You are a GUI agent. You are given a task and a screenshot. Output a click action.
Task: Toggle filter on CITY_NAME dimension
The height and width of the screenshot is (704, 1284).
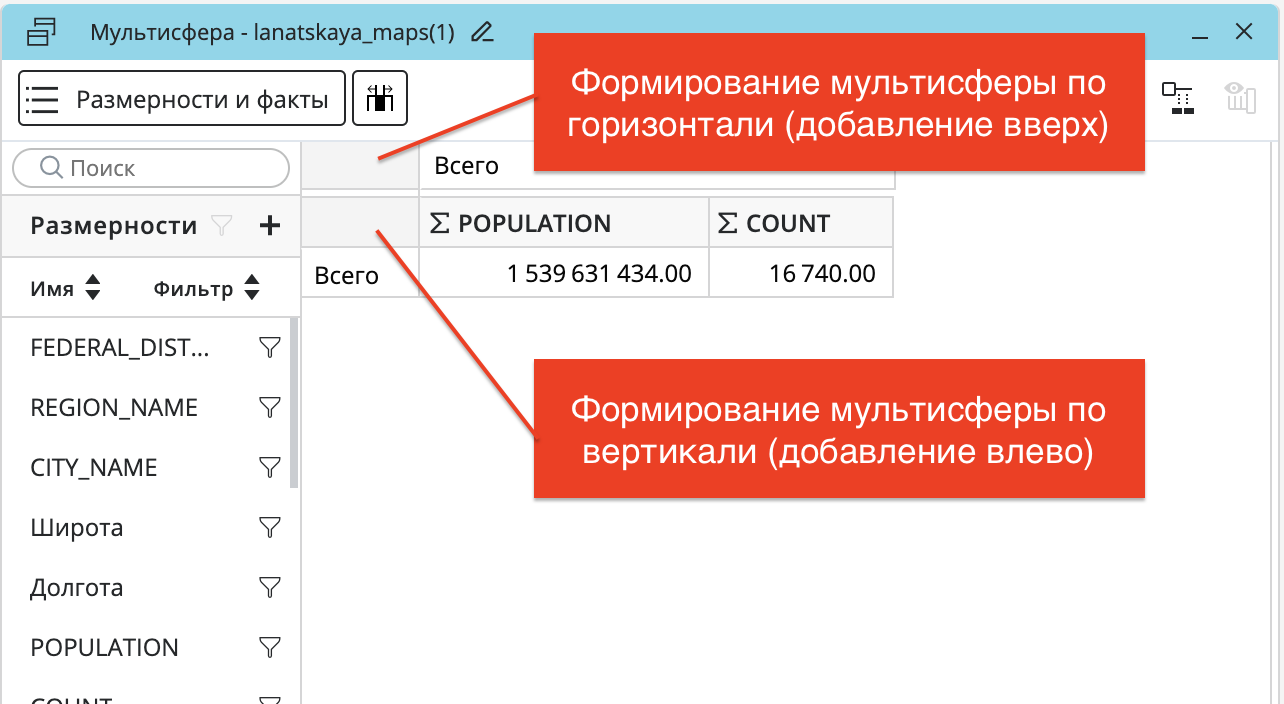(x=269, y=468)
